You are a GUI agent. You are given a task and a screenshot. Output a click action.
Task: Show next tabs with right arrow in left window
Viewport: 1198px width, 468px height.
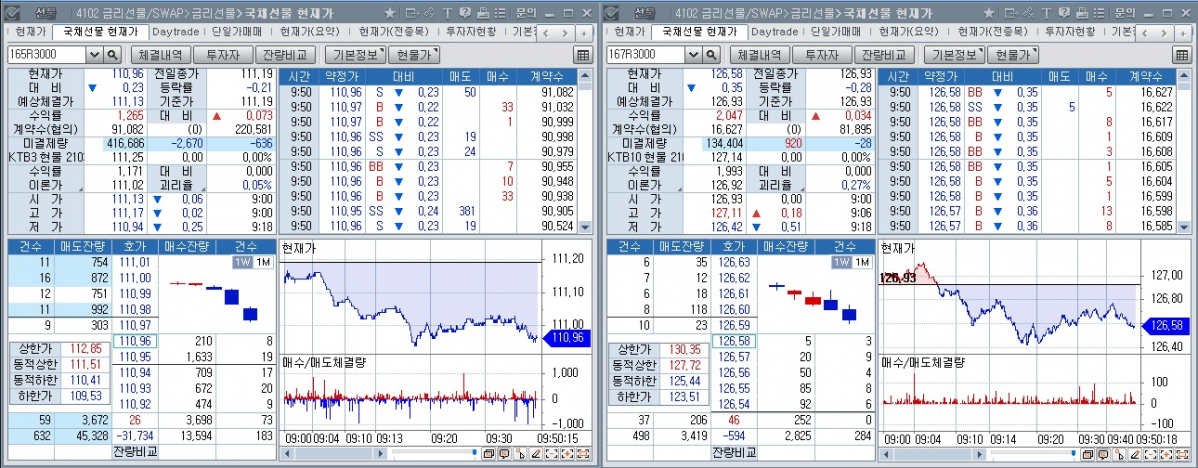tap(565, 33)
